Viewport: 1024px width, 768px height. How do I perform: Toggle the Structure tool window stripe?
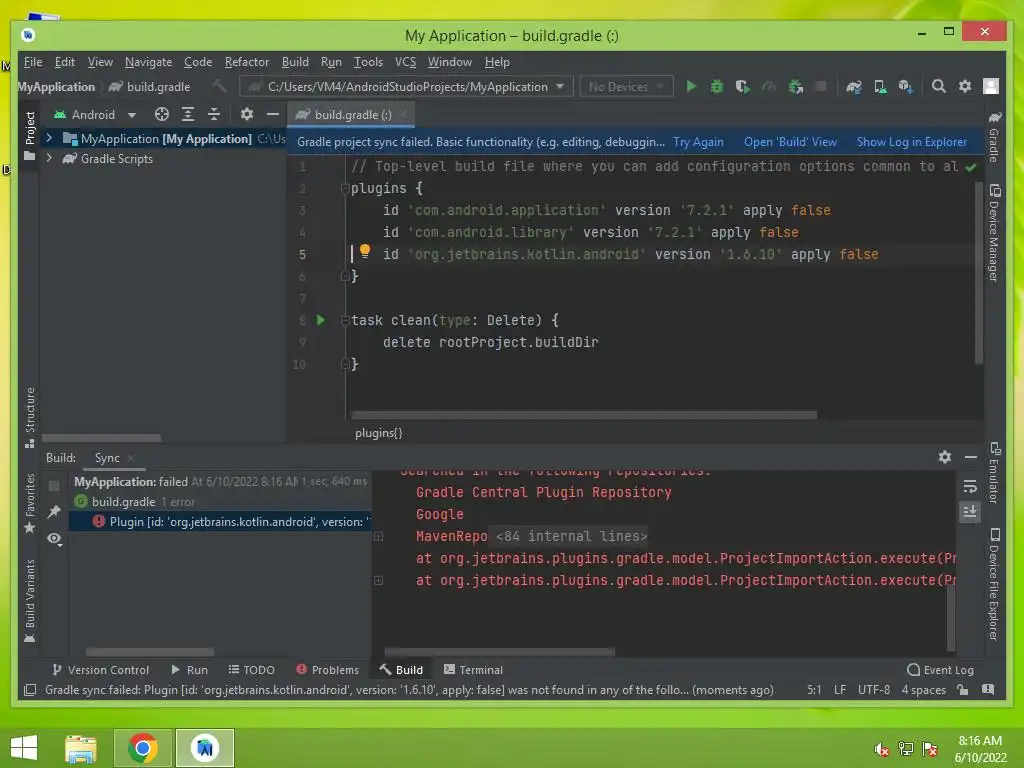(29, 417)
